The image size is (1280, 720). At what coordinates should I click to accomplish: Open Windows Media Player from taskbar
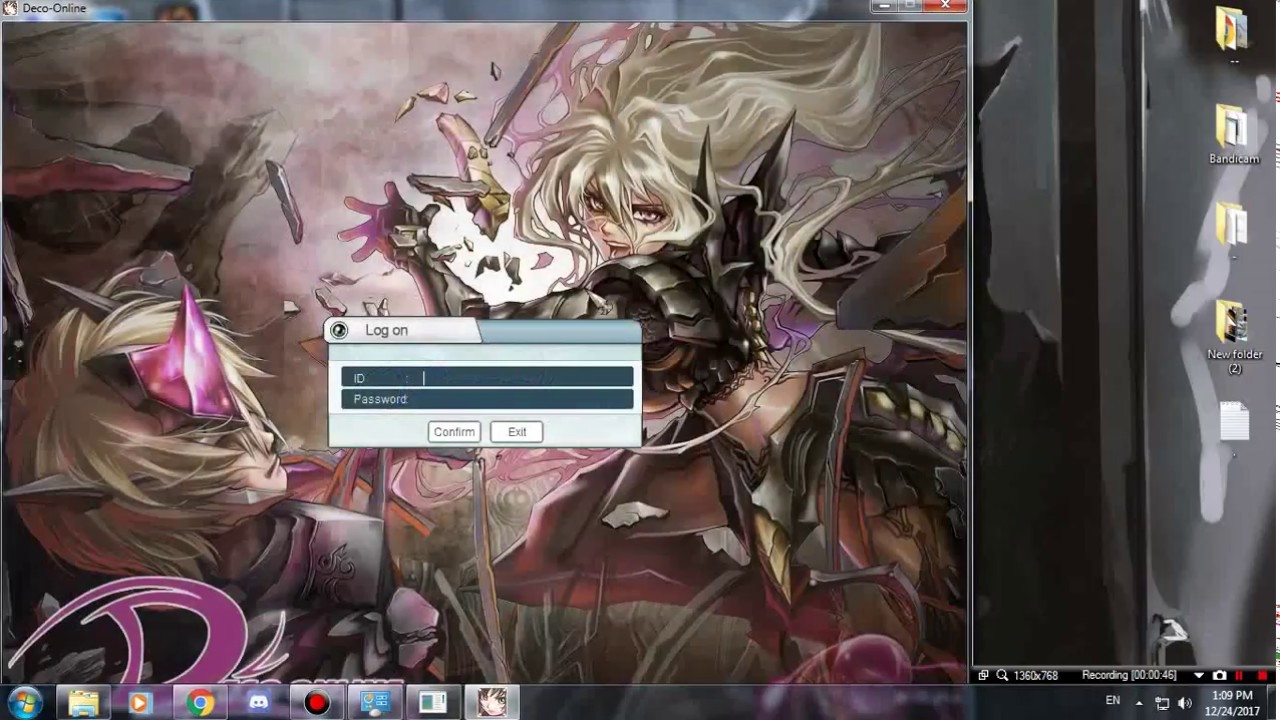[x=139, y=703]
